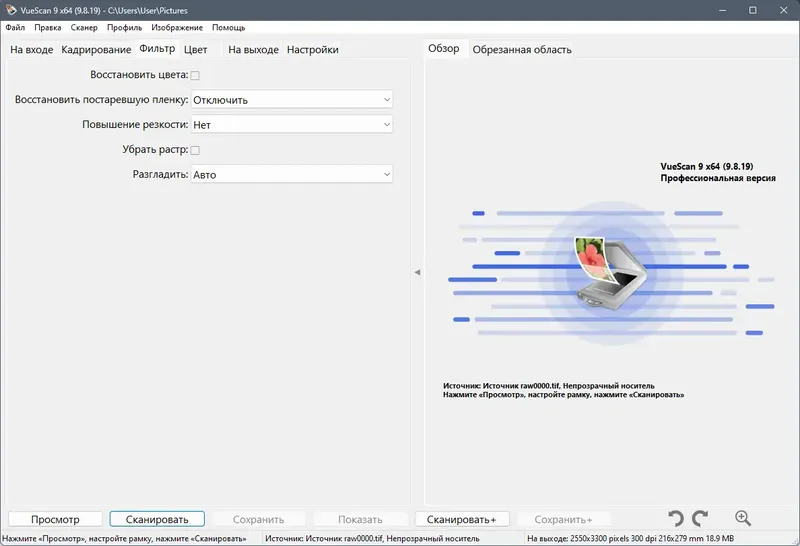This screenshot has width=800, height=546.
Task: Select the «Фильтр» tab
Action: pyautogui.click(x=157, y=48)
